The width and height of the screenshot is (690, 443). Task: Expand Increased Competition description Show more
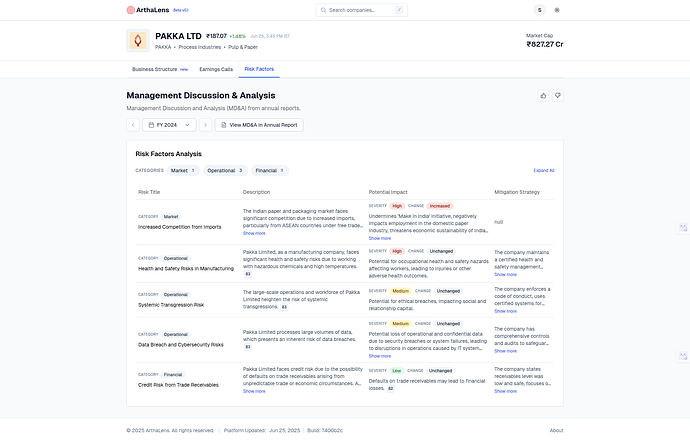click(254, 233)
